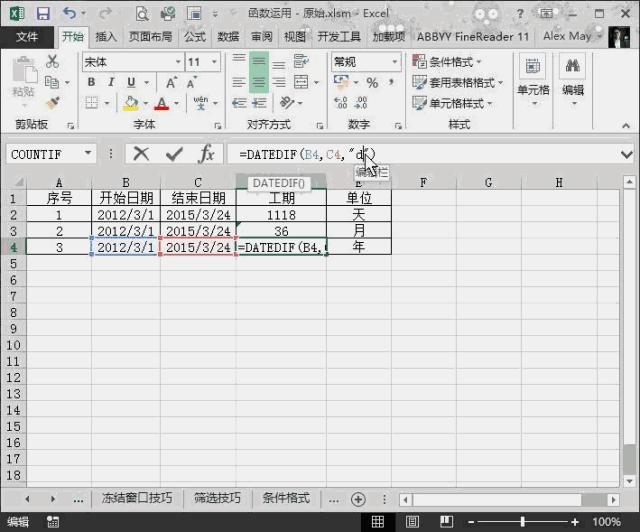Undo the last action
Screen dimensions: 640x532
coord(70,13)
